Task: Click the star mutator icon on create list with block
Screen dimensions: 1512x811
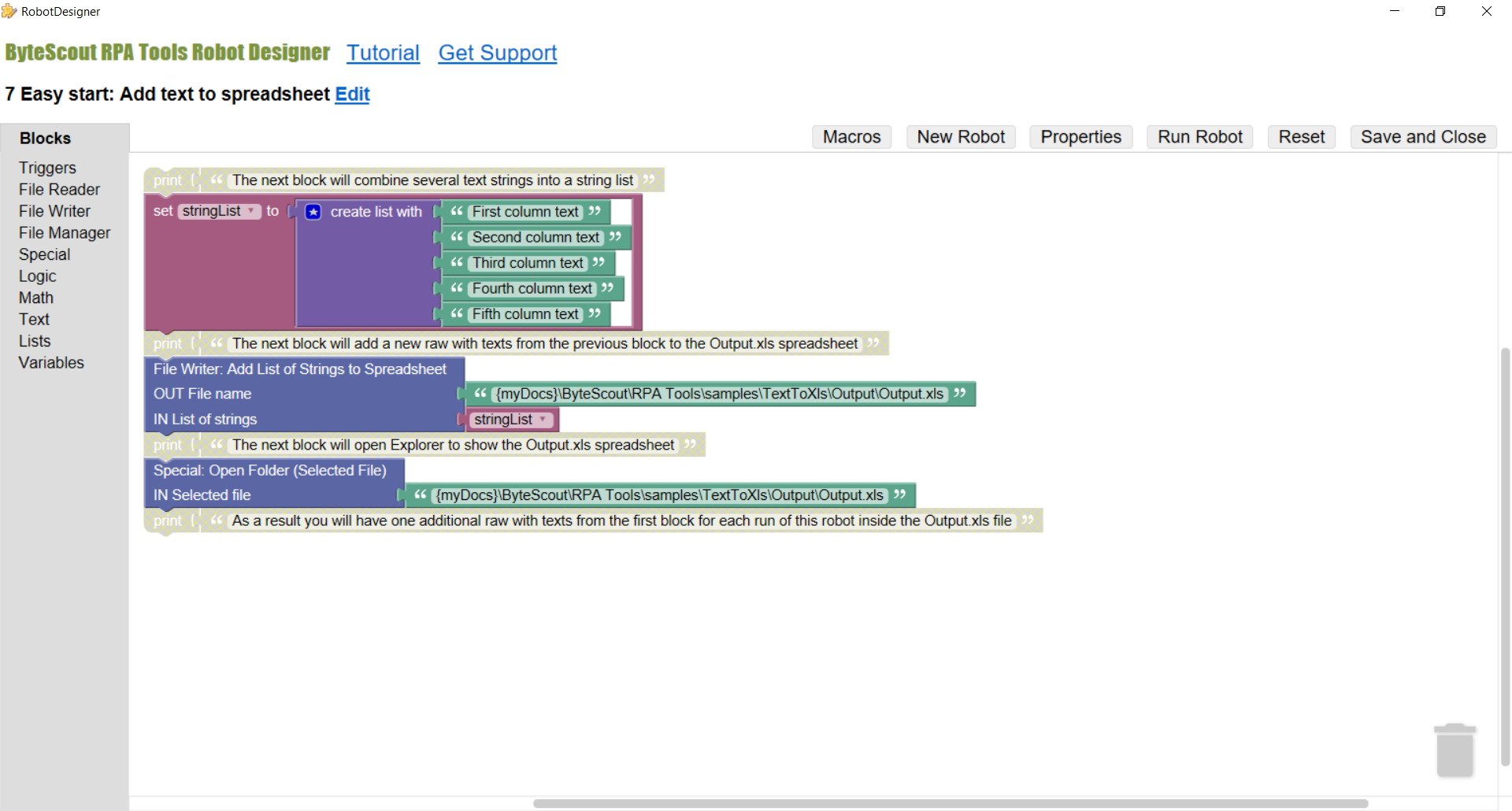Action: click(x=313, y=211)
